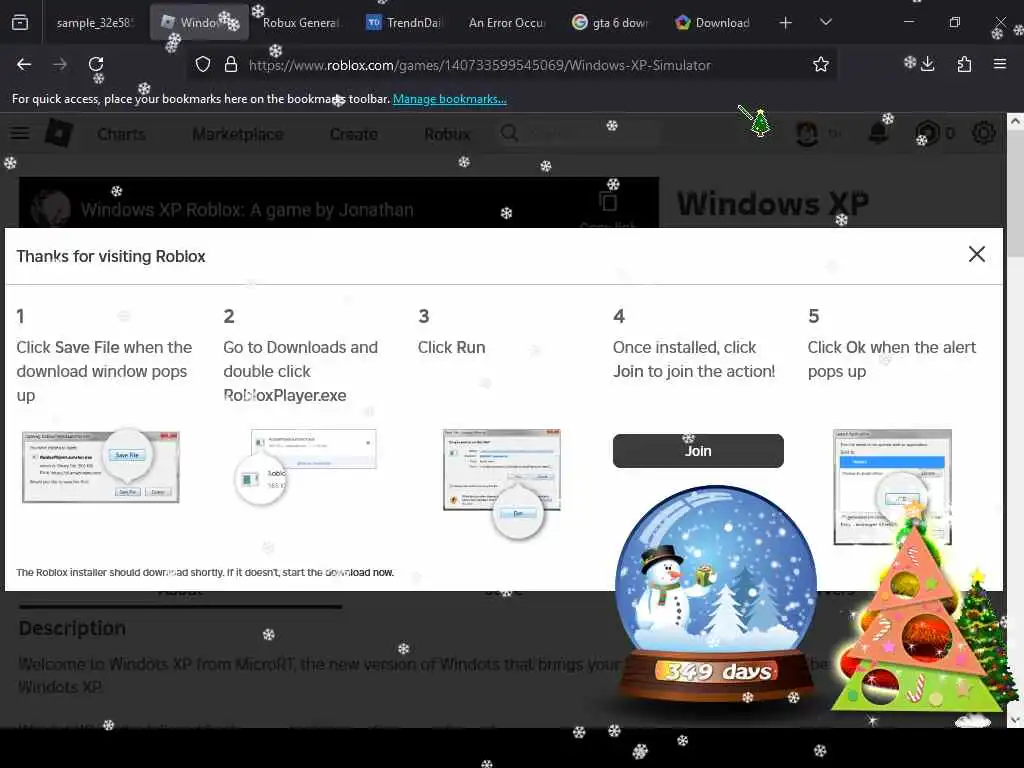Switch to the An Error Occurred tab
Screen dimensions: 1024x768
click(x=507, y=23)
